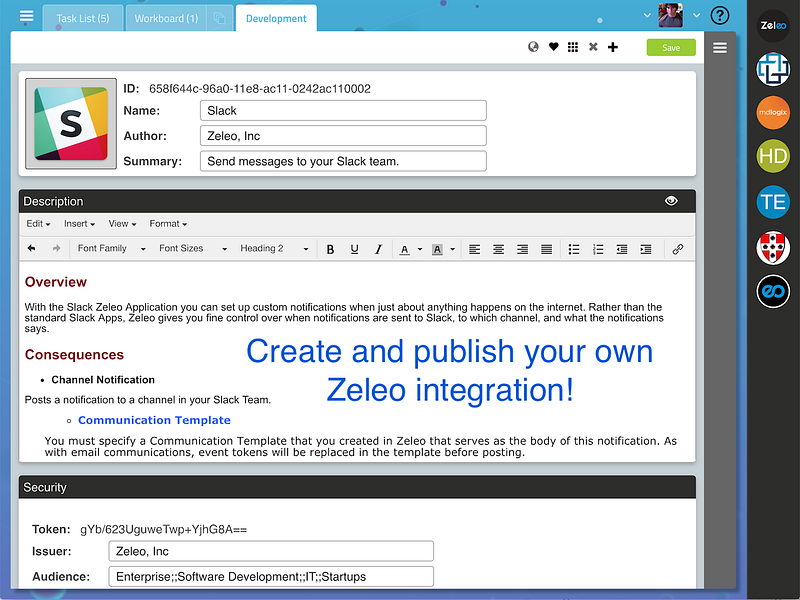800x600 pixels.
Task: Click the Channel Notification bullet text
Action: click(103, 380)
